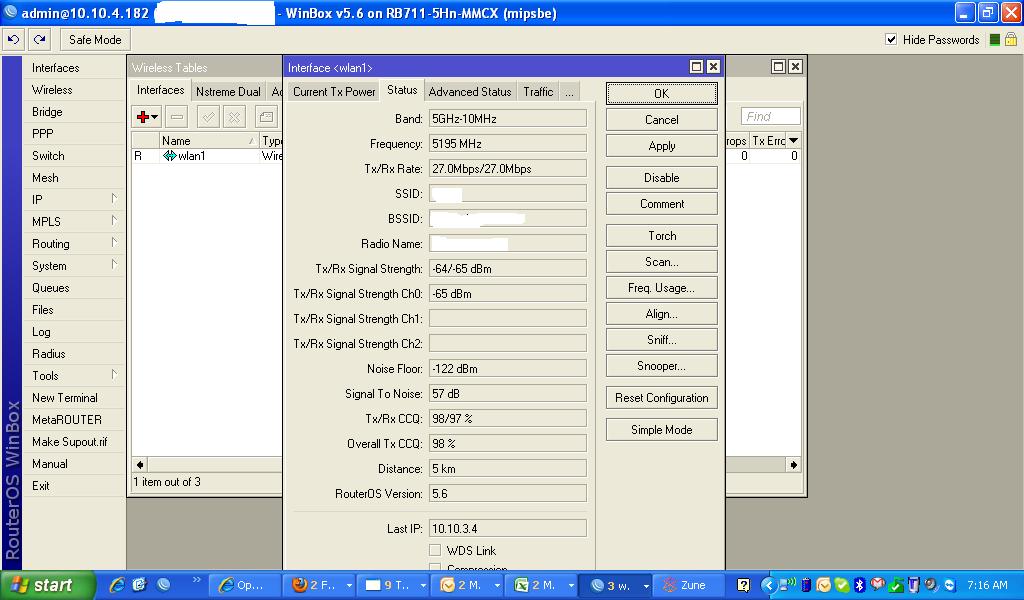Click the enable checkmark icon in Wireless Tables
Viewport: 1024px width, 600px height.
[x=208, y=117]
